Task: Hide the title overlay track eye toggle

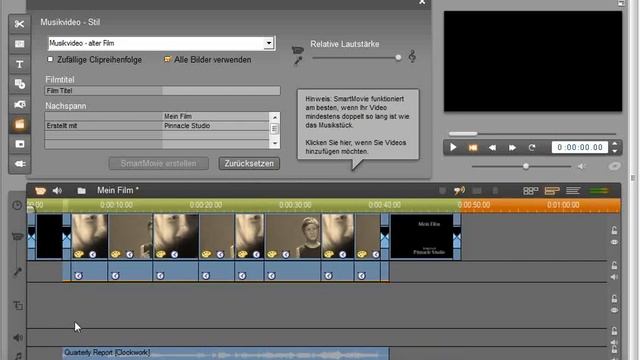Action: click(614, 311)
